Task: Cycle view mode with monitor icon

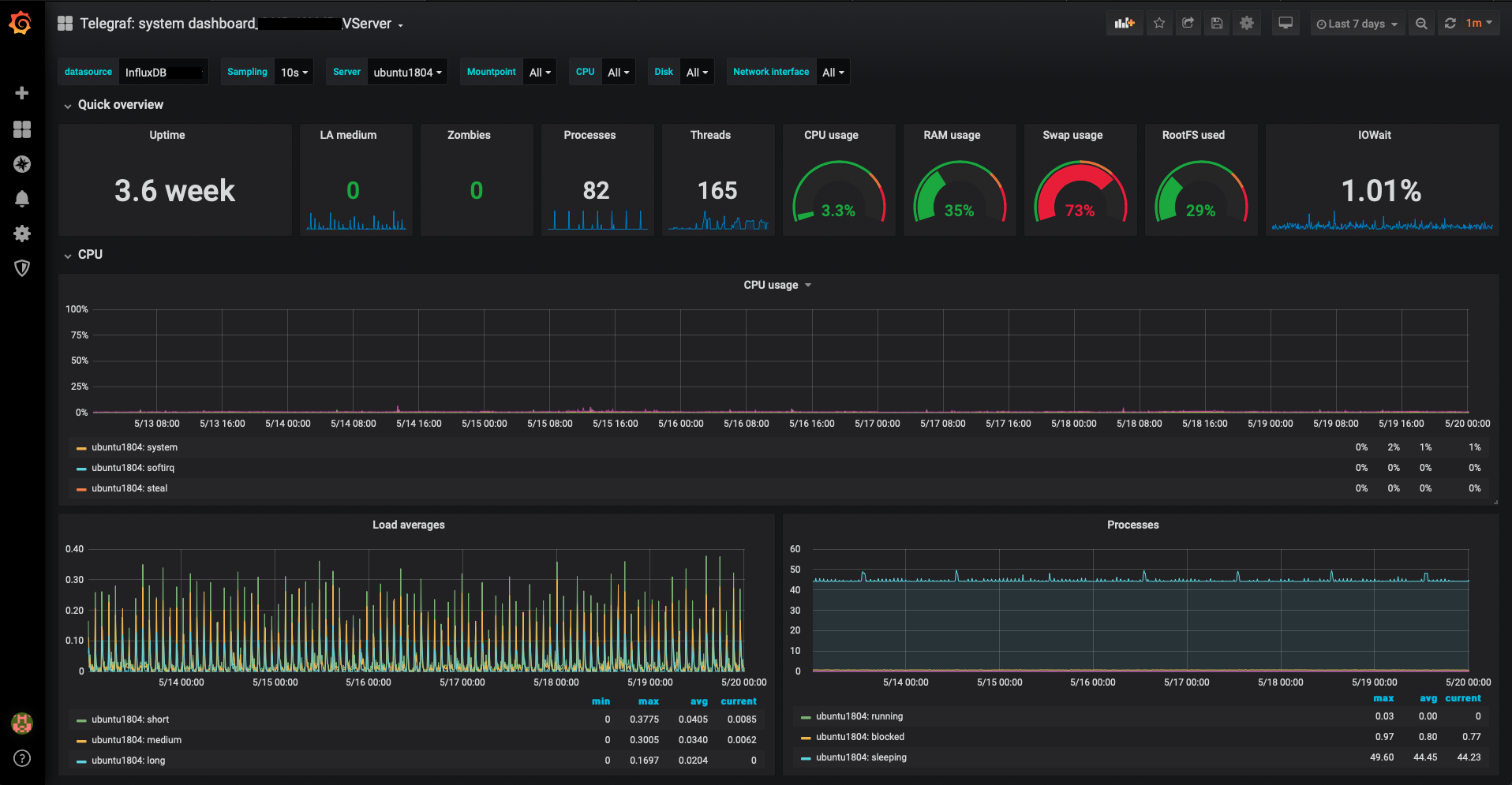Action: tap(1286, 24)
